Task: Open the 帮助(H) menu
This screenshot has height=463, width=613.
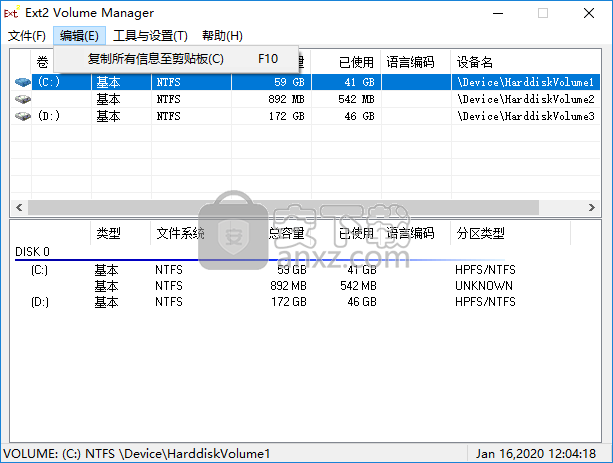Action: coord(222,36)
